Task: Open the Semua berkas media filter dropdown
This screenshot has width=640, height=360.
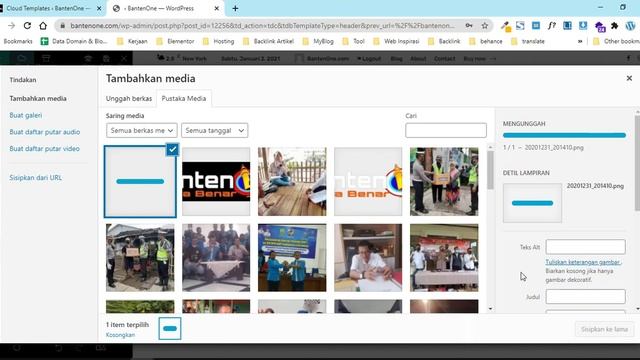Action: [142, 131]
